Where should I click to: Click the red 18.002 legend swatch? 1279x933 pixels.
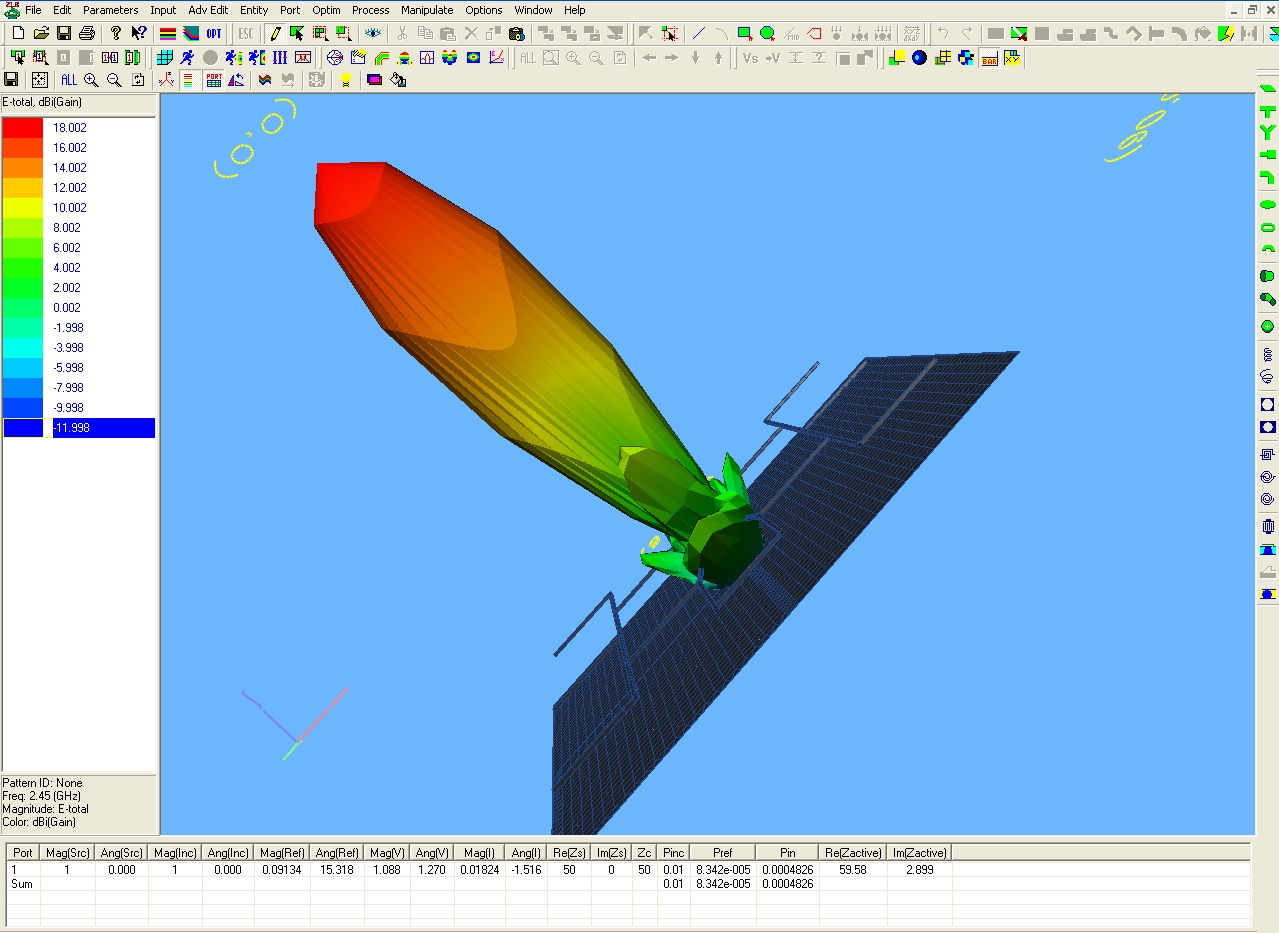[24, 128]
